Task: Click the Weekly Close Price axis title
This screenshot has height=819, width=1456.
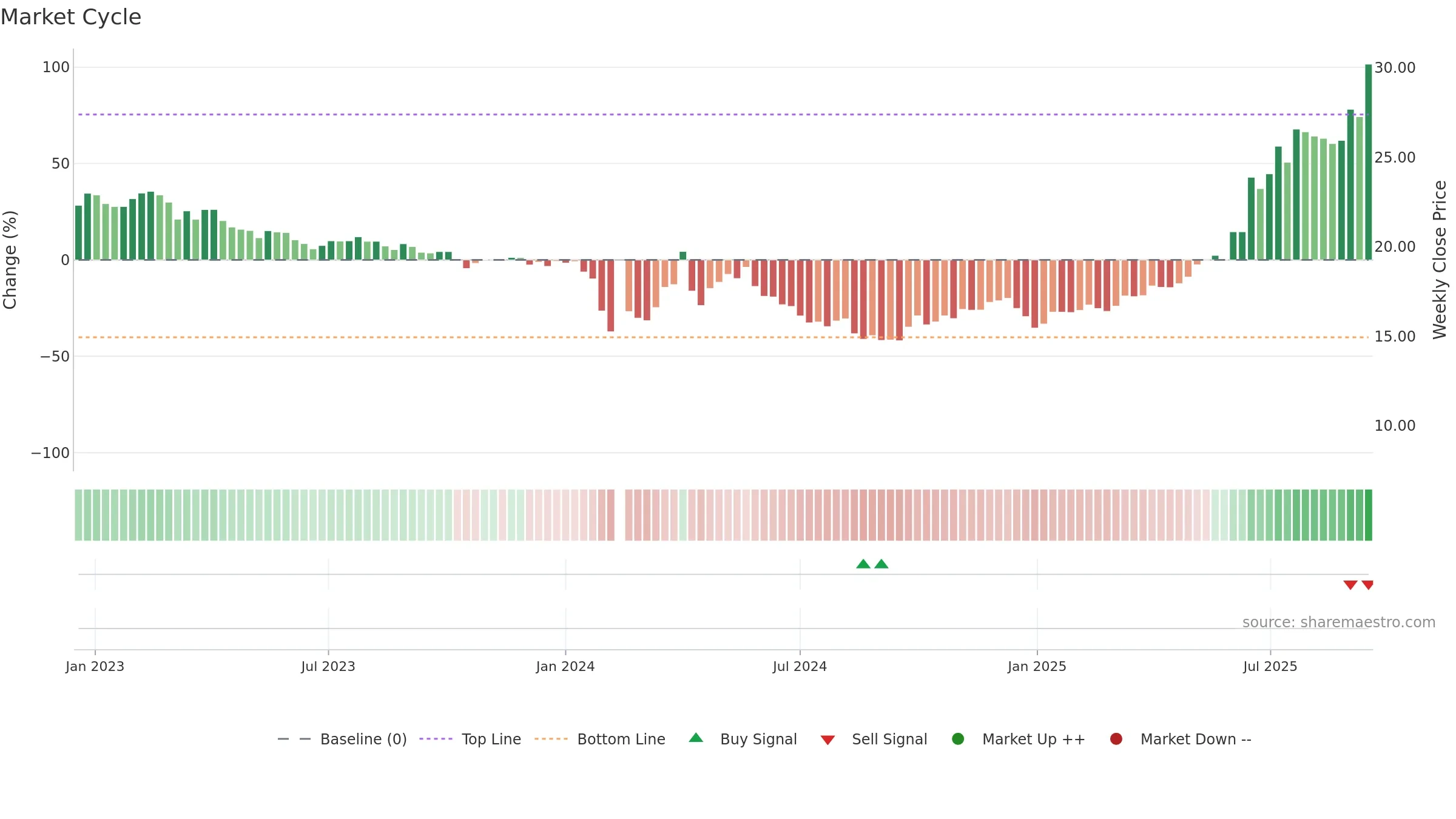Action: point(1440,260)
